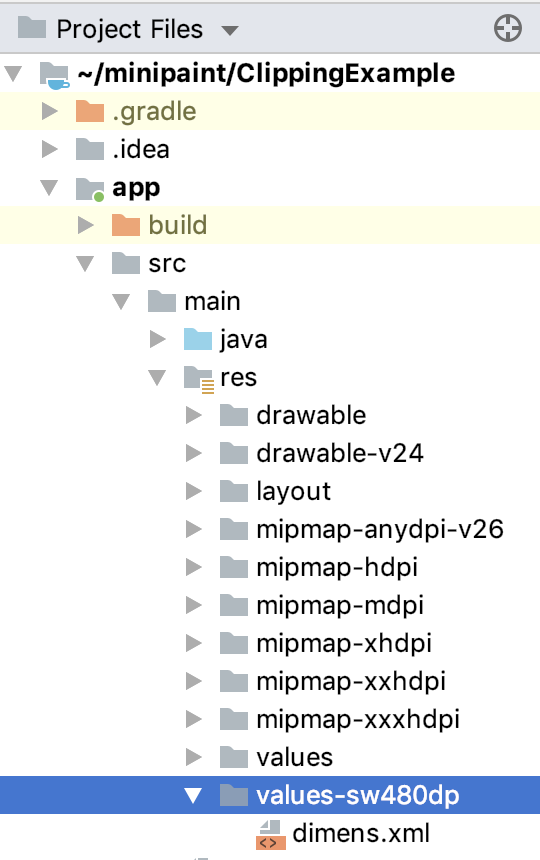Screen dimensions: 540x860
Task: Click the app module folder icon
Action: pos(90,189)
